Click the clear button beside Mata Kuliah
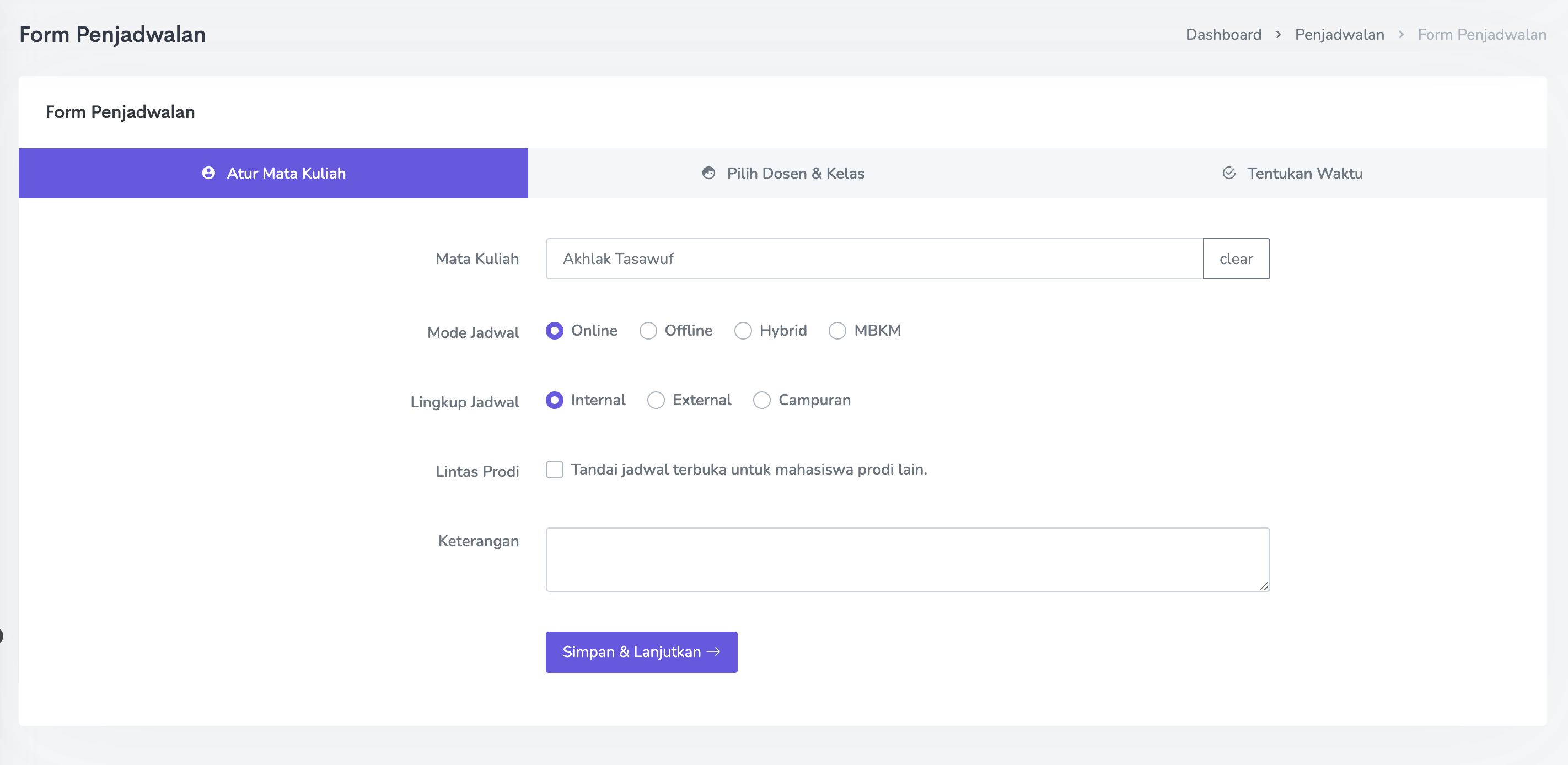1568x765 pixels. coord(1236,258)
